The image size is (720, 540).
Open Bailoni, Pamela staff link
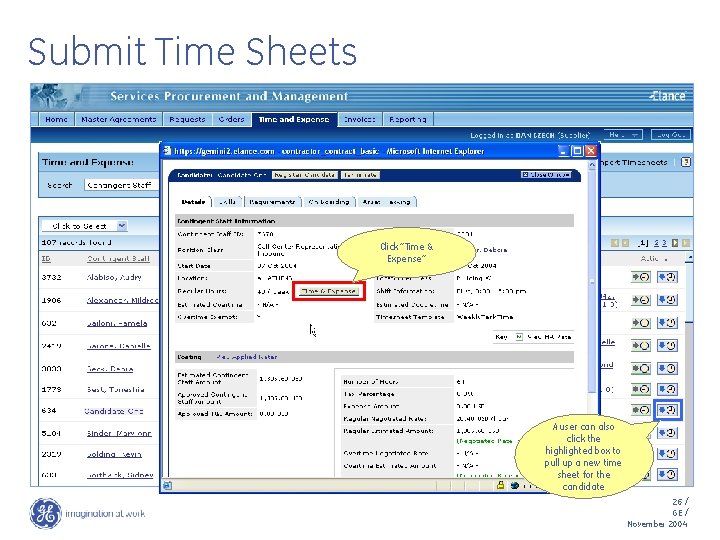pyautogui.click(x=117, y=323)
